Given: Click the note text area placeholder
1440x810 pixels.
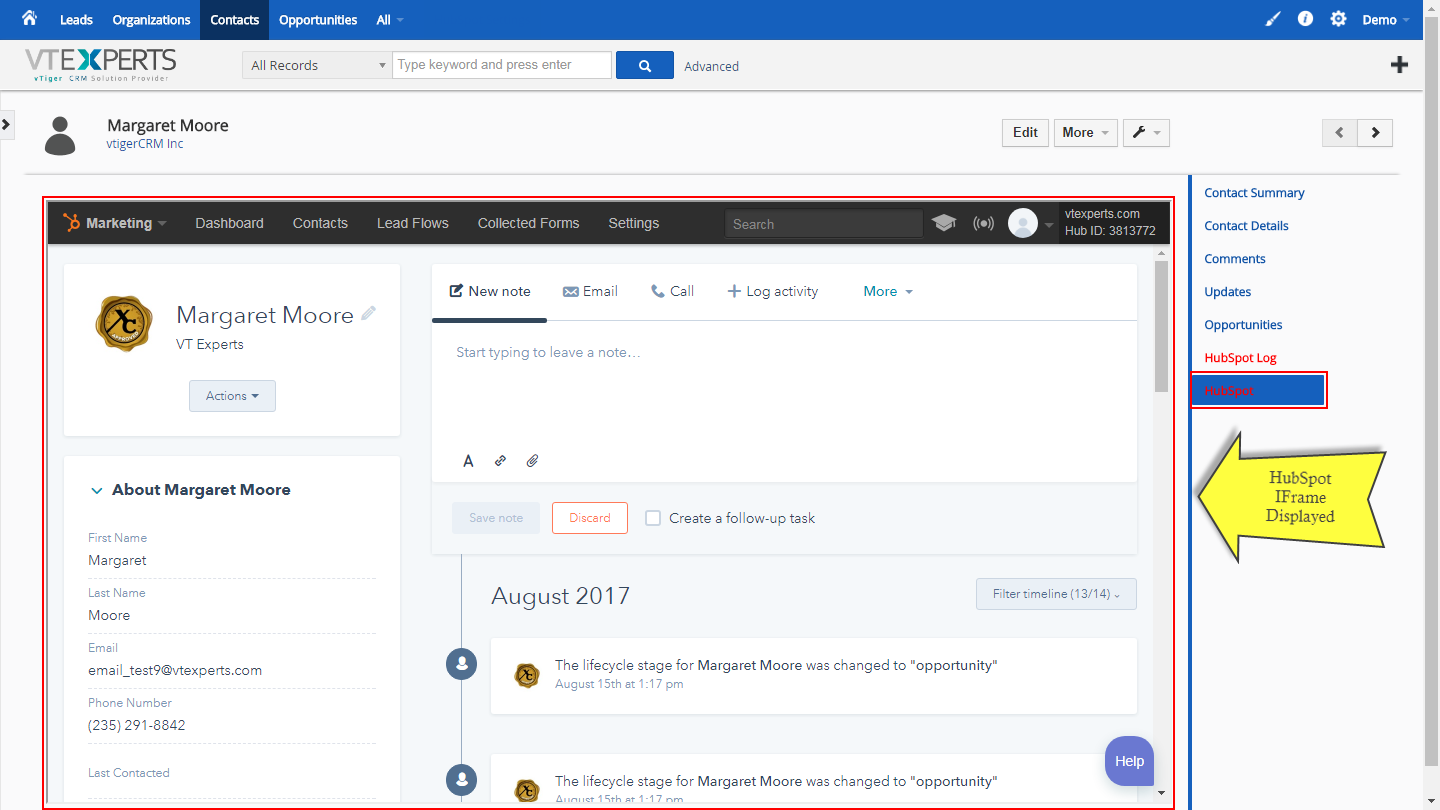Looking at the screenshot, I should coord(548,352).
